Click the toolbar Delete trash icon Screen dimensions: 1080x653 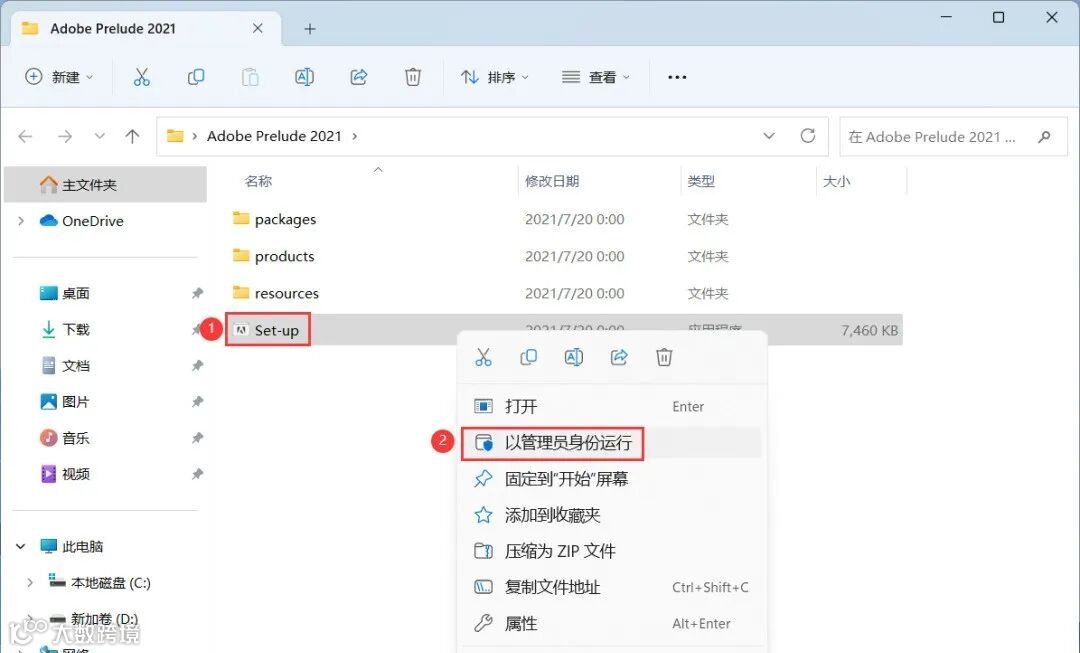click(x=413, y=76)
